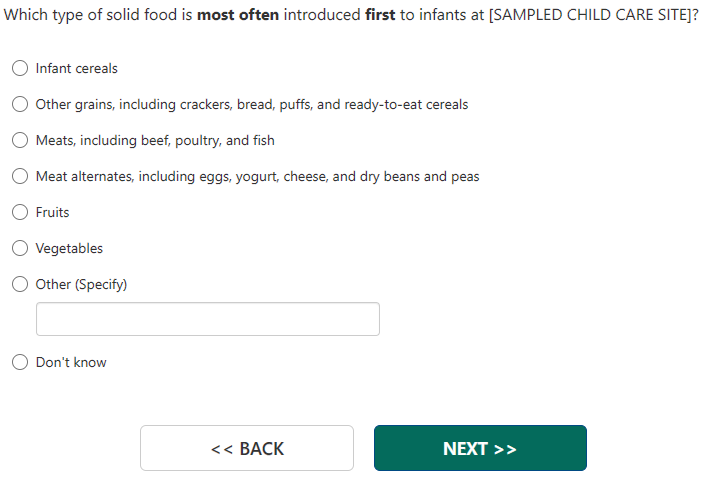This screenshot has height=485, width=705.
Task: Select the Other (Specify) radio circle
Action: coord(20,285)
